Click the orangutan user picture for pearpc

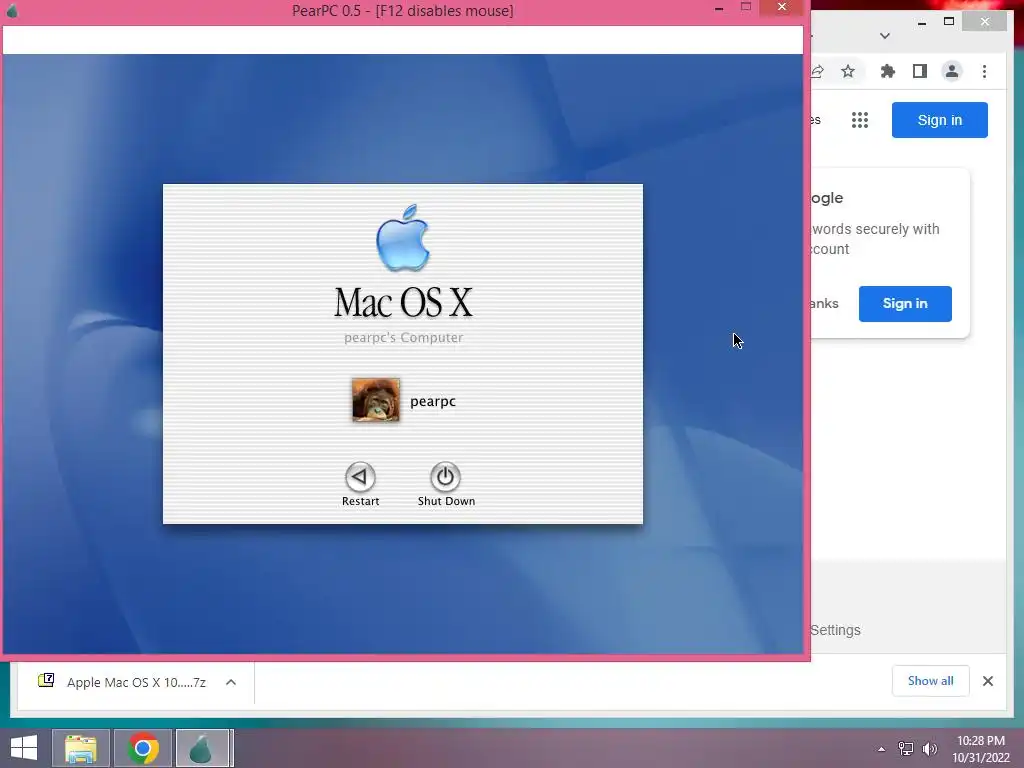tap(376, 400)
